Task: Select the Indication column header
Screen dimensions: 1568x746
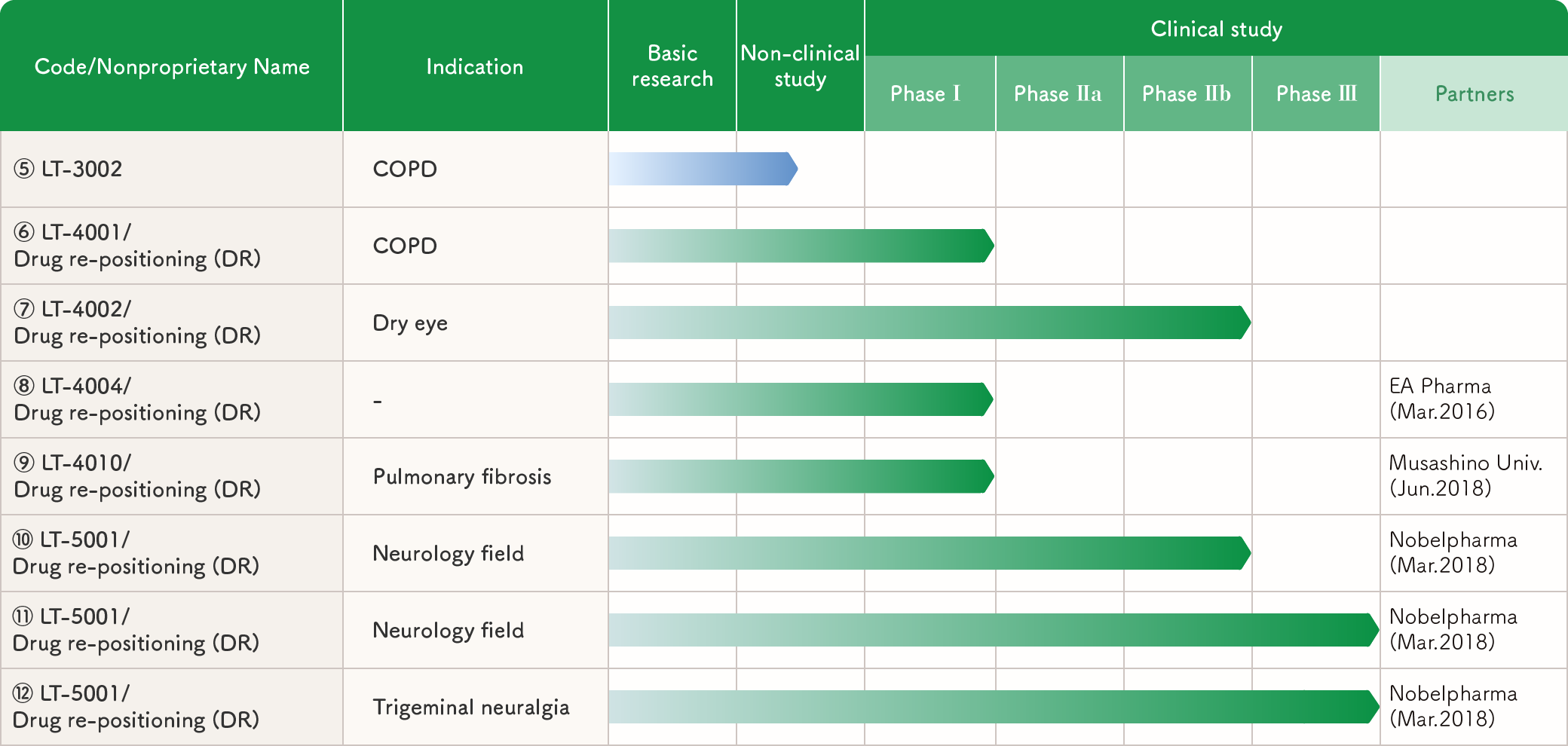Action: [x=475, y=66]
